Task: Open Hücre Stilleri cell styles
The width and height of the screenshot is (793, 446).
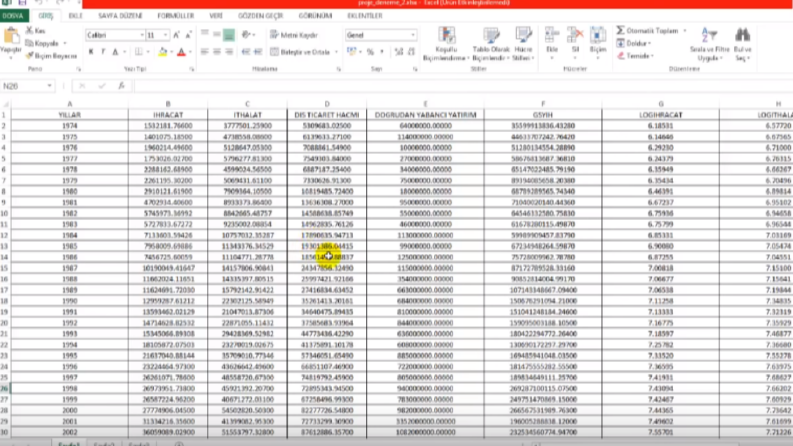Action: 523,44
